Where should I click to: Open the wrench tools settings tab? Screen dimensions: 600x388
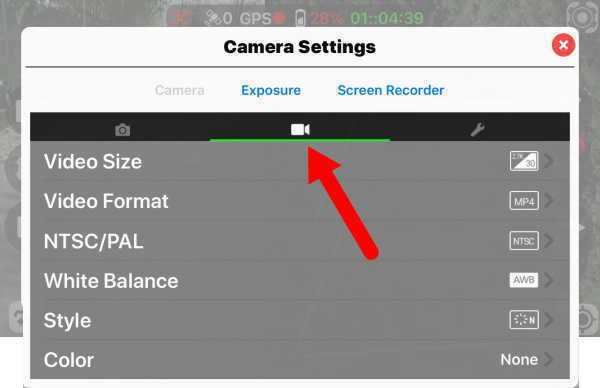[x=478, y=130]
